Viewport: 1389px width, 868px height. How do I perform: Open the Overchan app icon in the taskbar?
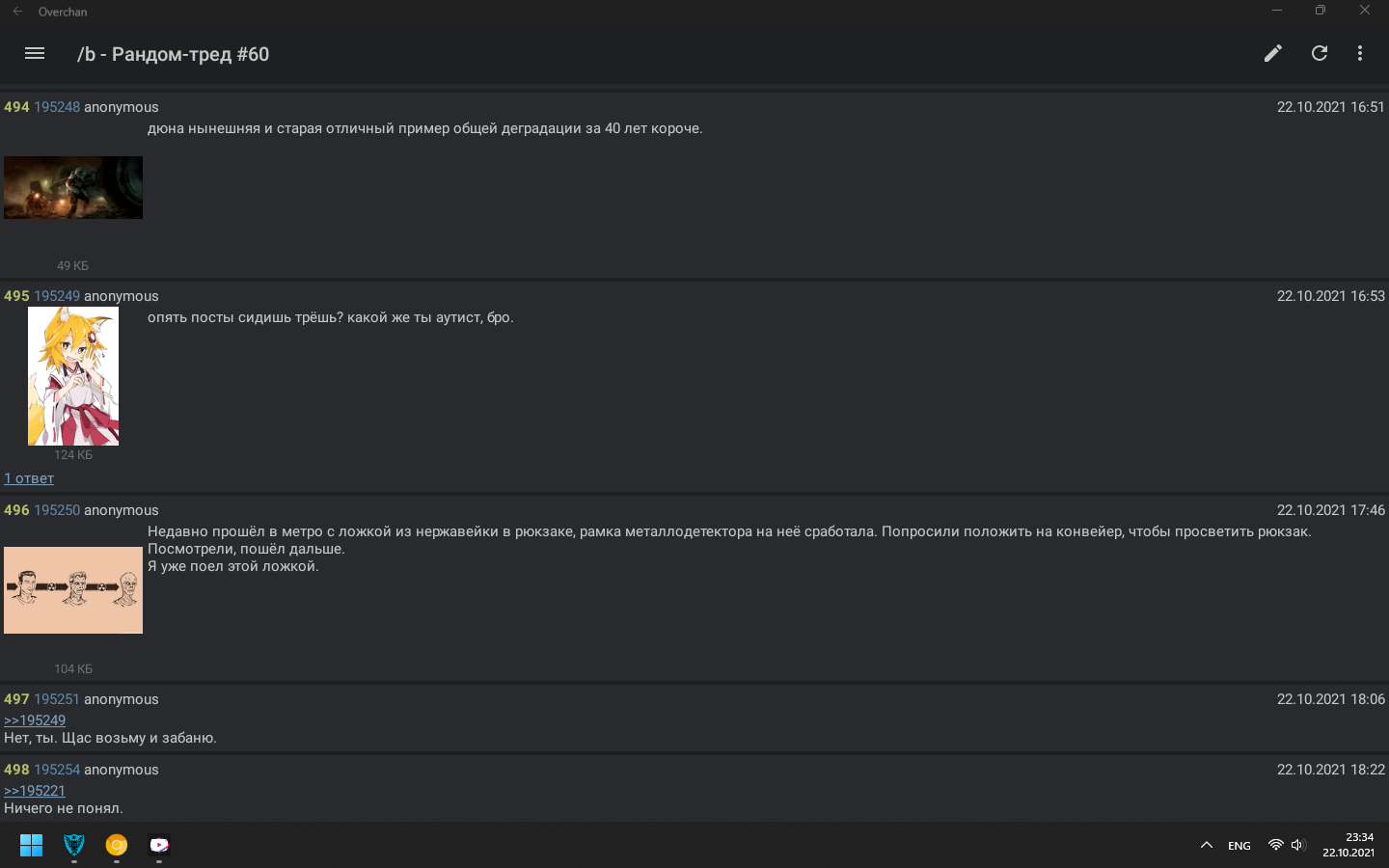point(159,846)
